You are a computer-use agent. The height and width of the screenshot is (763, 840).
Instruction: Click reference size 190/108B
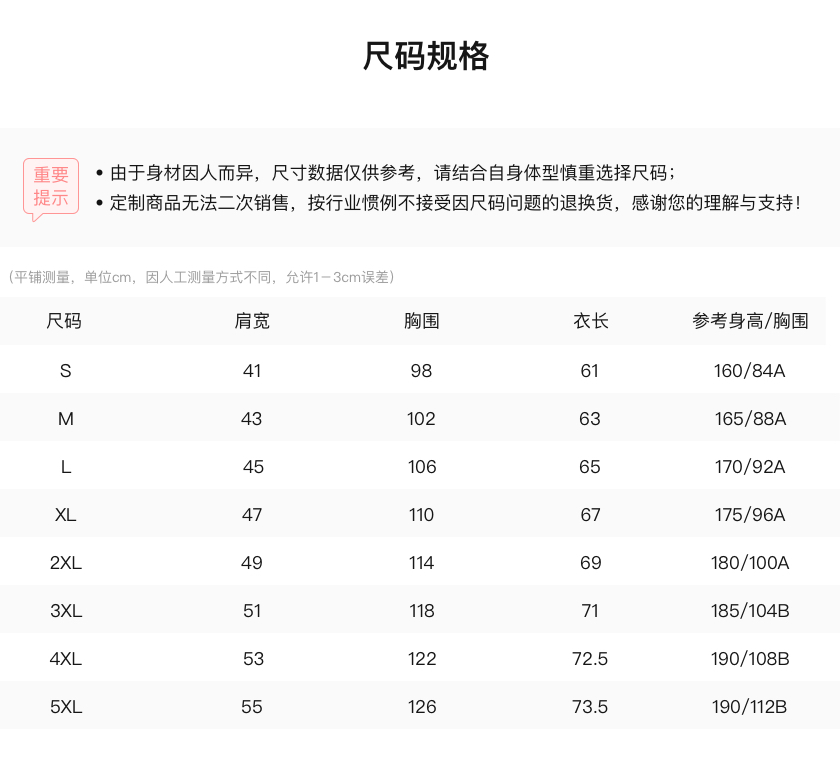750,659
